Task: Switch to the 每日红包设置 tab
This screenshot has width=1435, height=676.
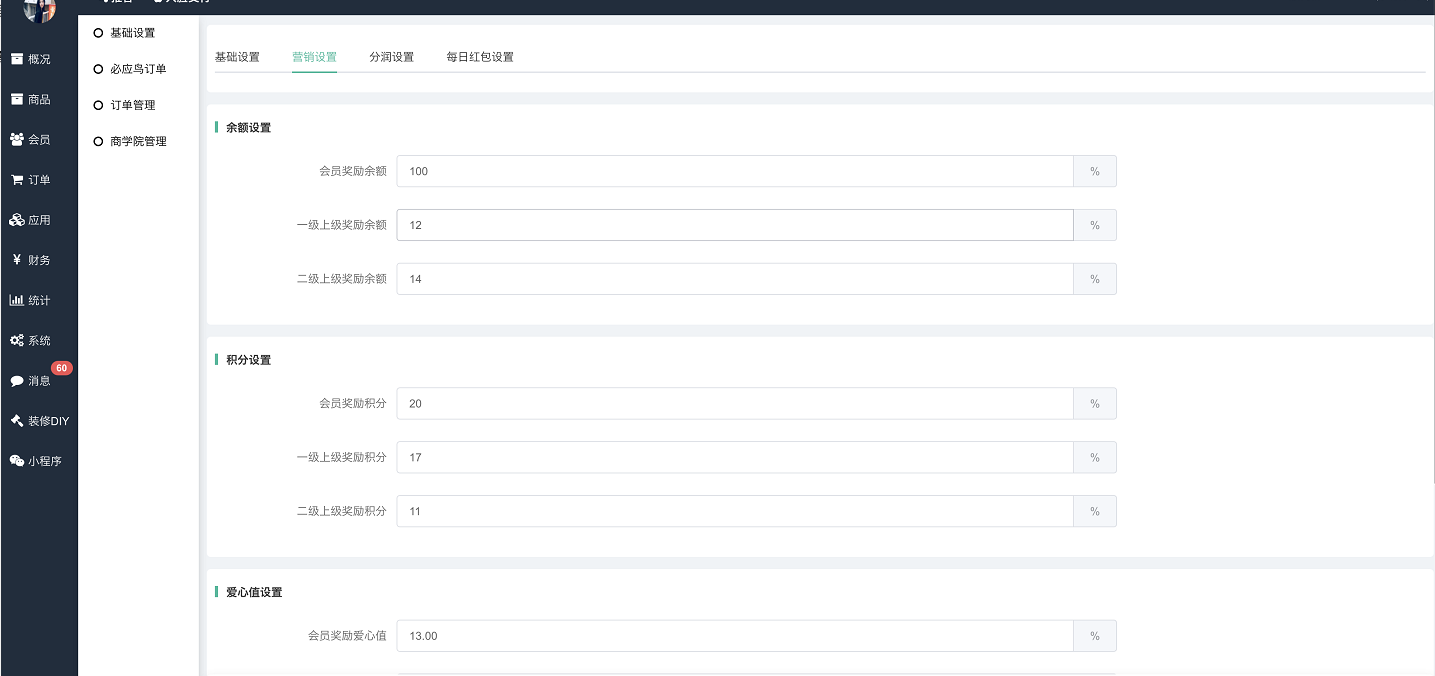Action: tap(480, 57)
